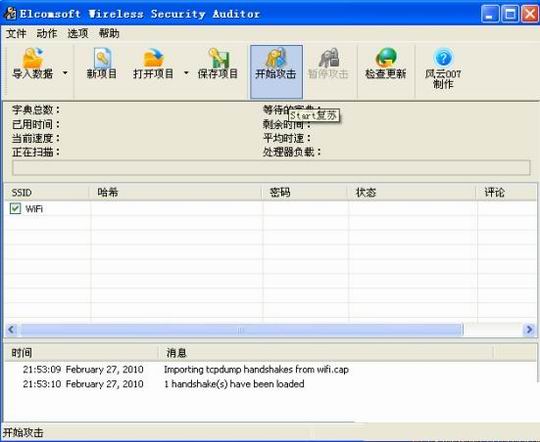Create a 新项目 new project
The height and width of the screenshot is (442, 540).
[102, 64]
